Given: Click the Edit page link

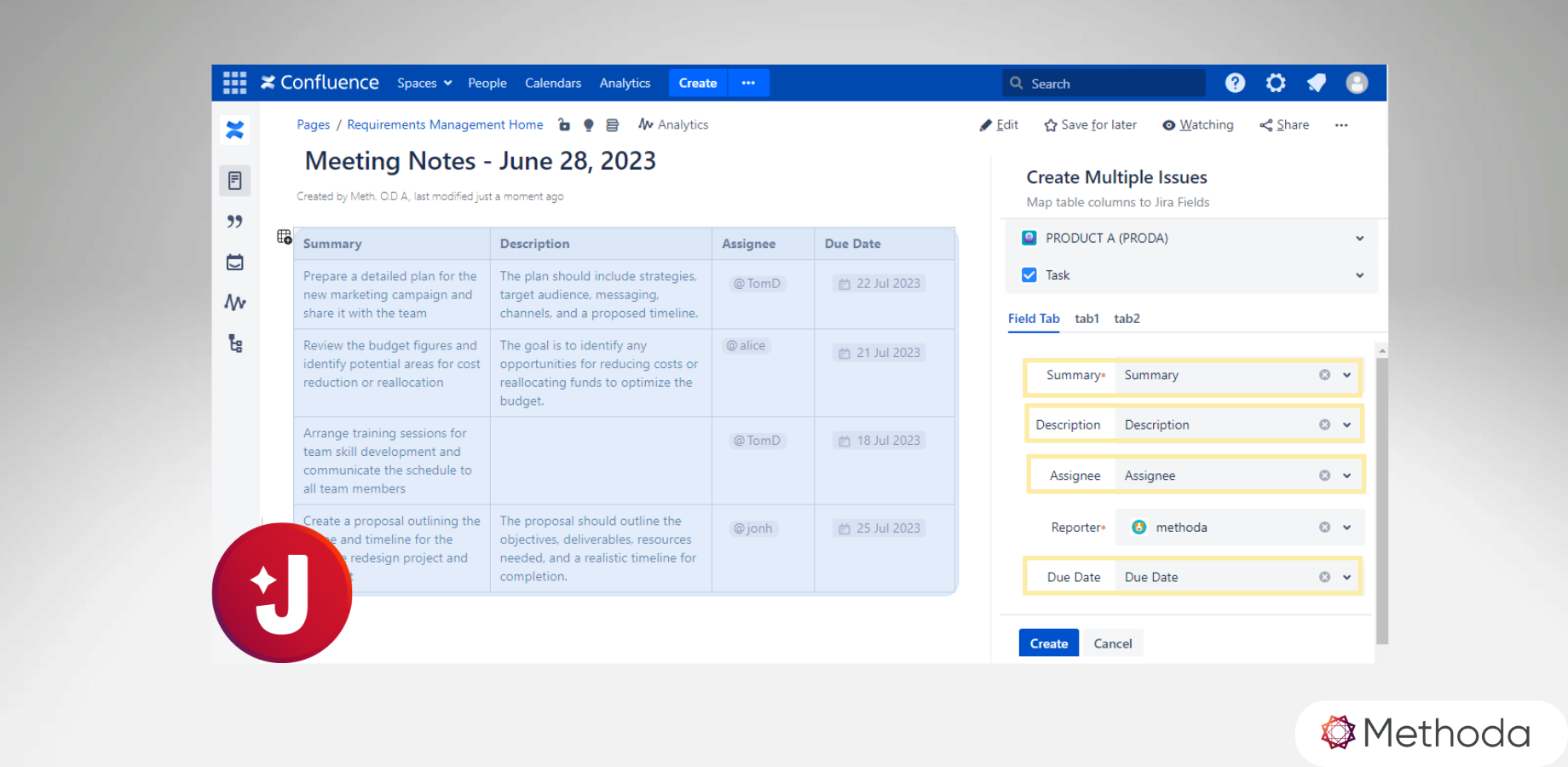Looking at the screenshot, I should tap(999, 125).
